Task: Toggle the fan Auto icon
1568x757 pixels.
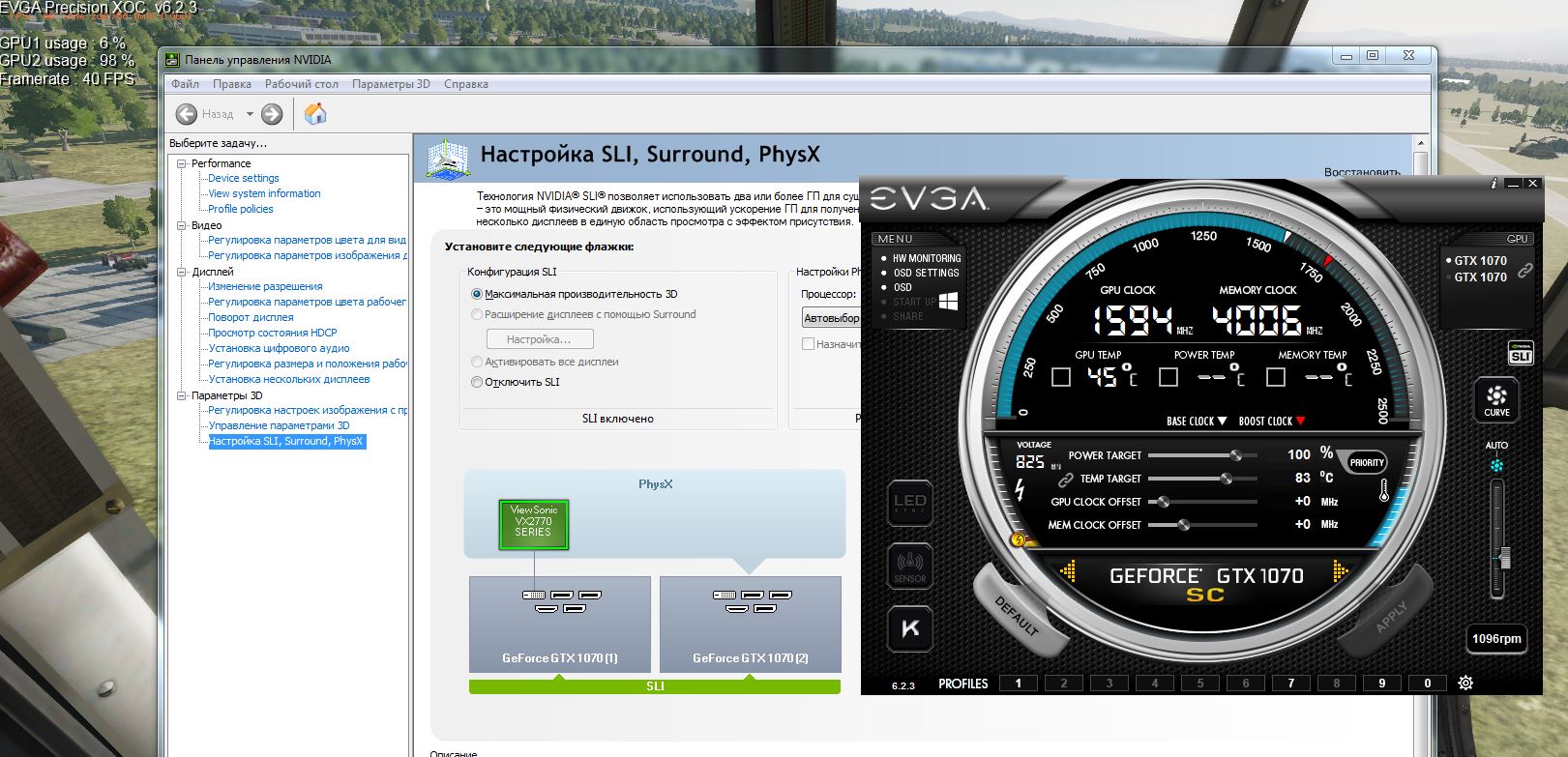Action: coord(1497,465)
